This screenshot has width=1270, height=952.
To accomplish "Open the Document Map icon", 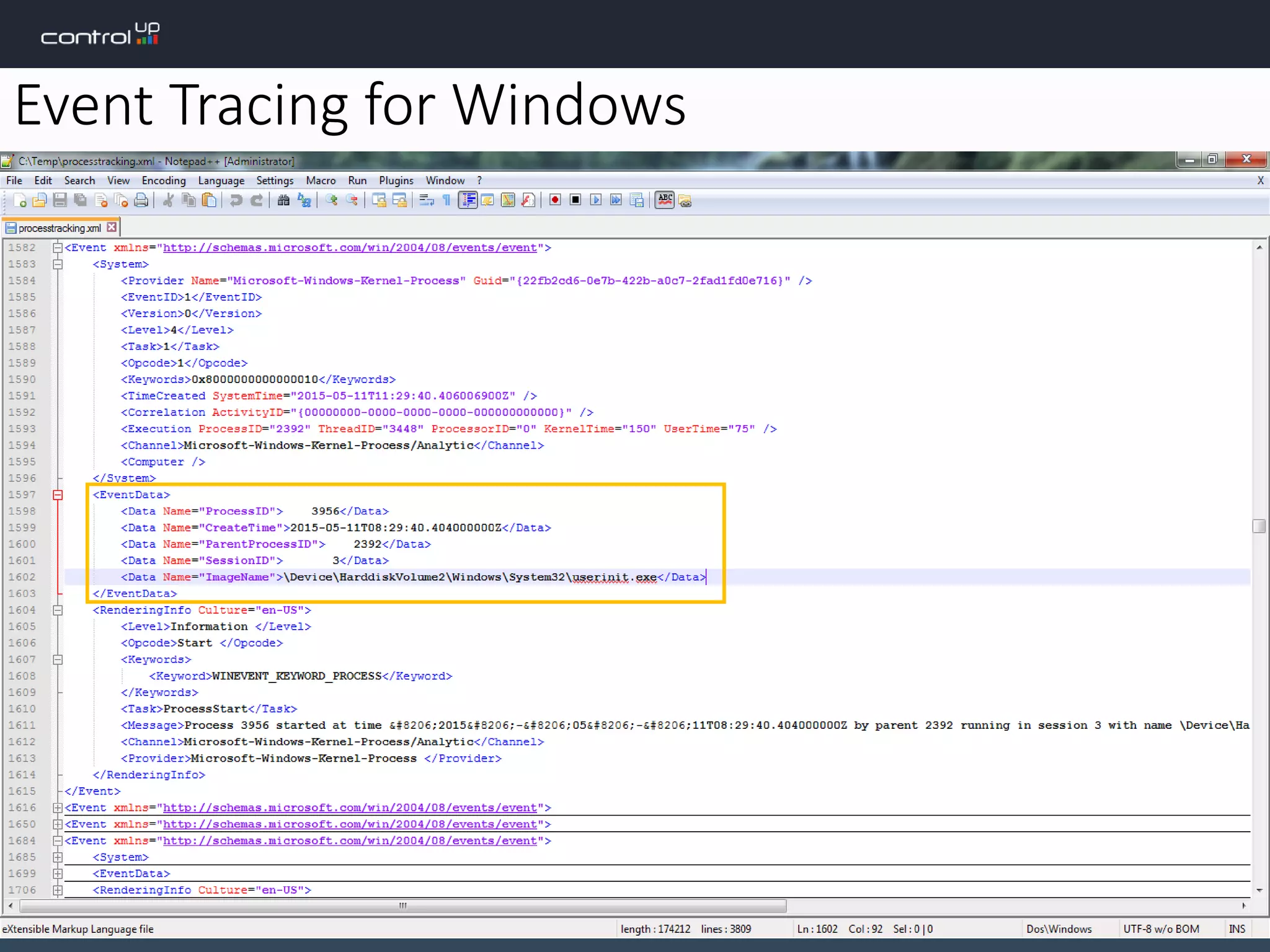I will pos(508,200).
